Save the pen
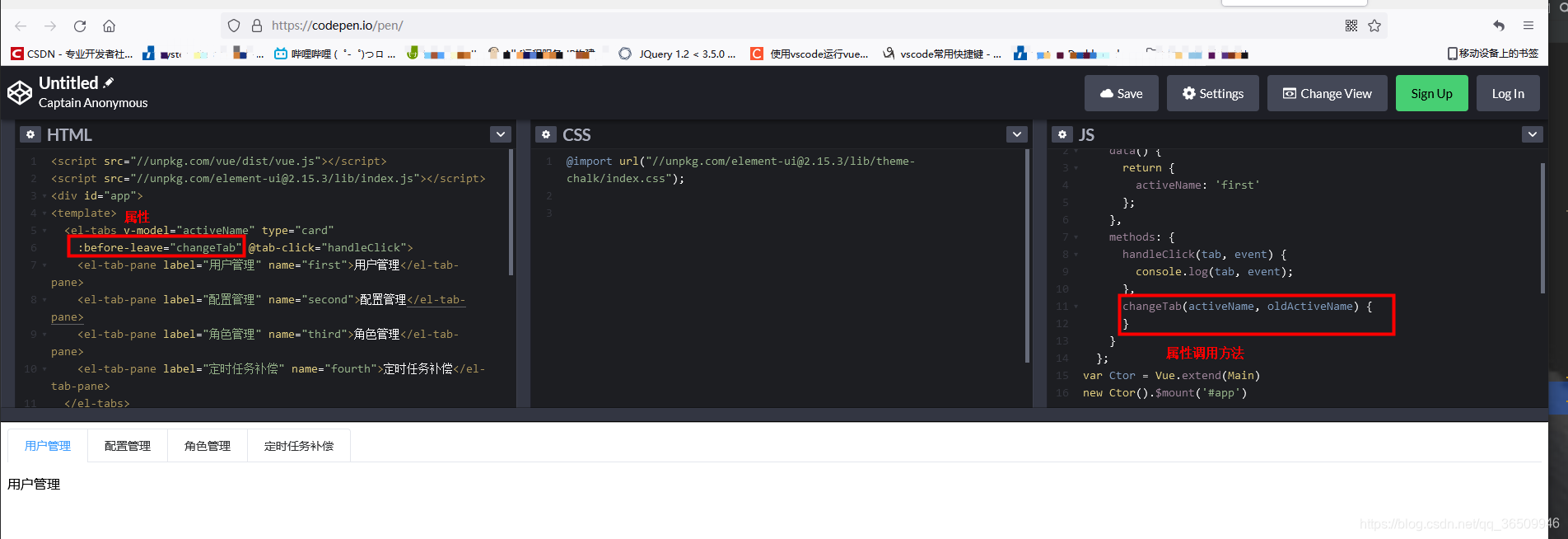This screenshot has height=539, width=1568. (1122, 93)
